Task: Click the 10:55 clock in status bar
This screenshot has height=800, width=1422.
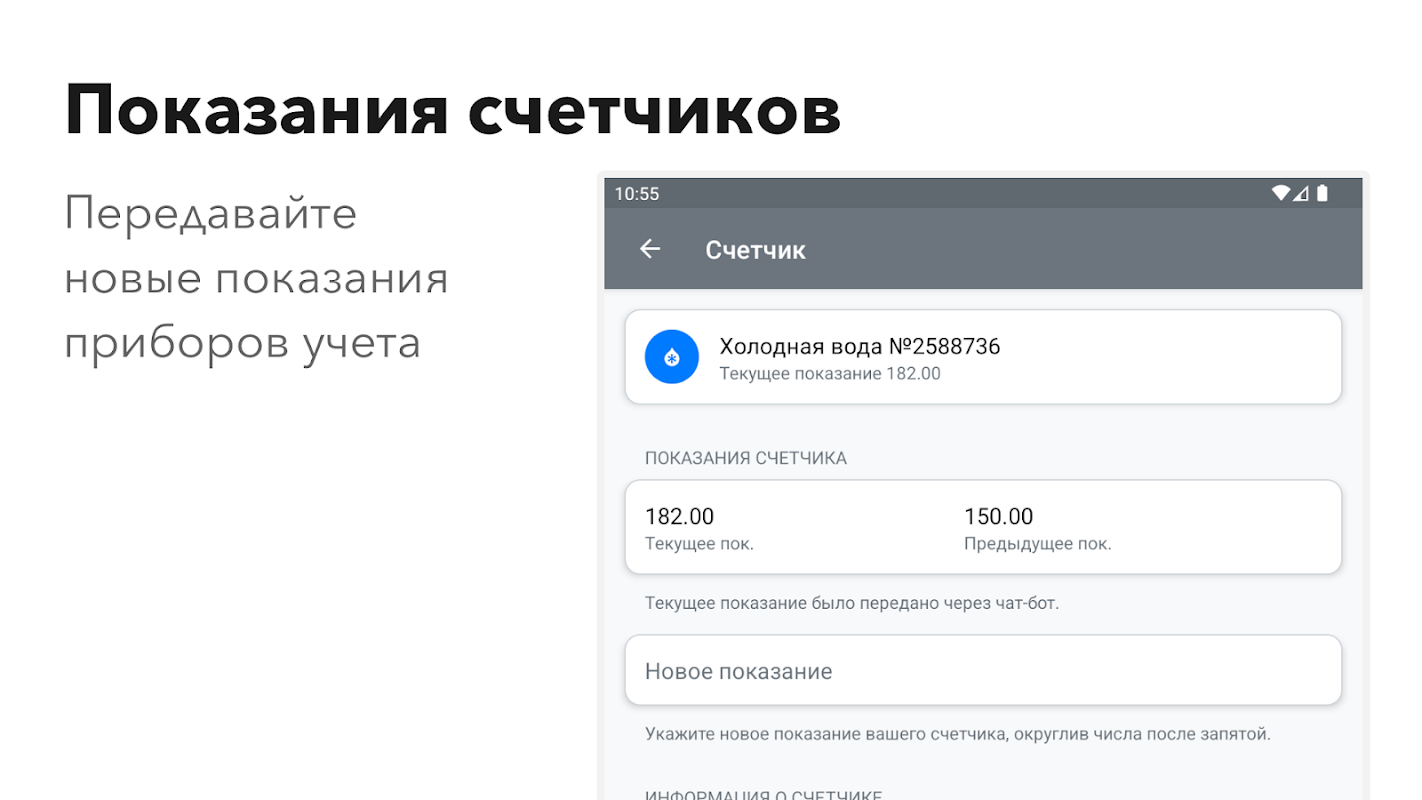Action: point(637,194)
